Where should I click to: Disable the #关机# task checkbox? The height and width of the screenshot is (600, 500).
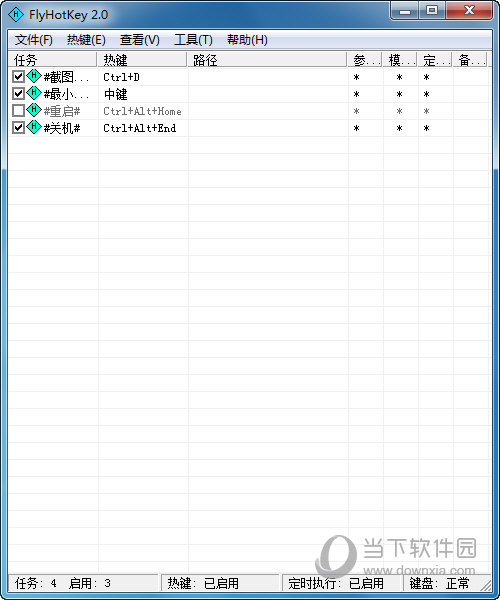tap(18, 127)
